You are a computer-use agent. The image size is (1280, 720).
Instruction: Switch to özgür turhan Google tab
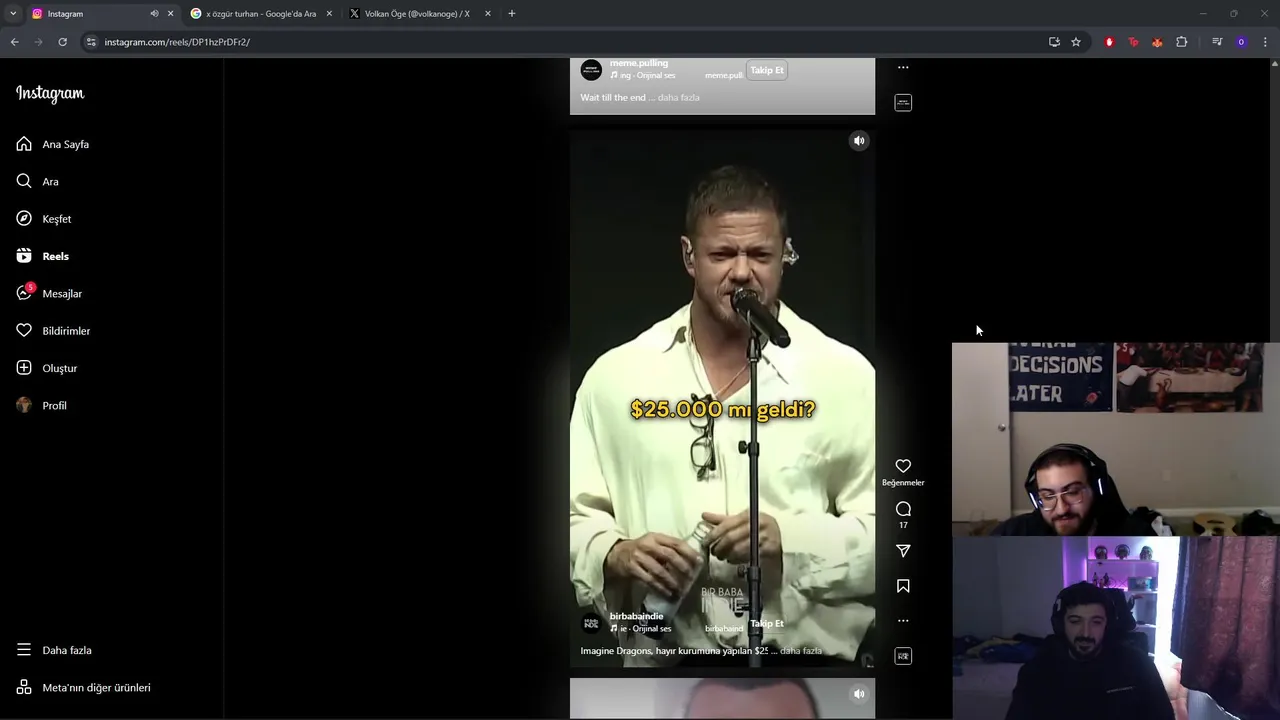[262, 14]
